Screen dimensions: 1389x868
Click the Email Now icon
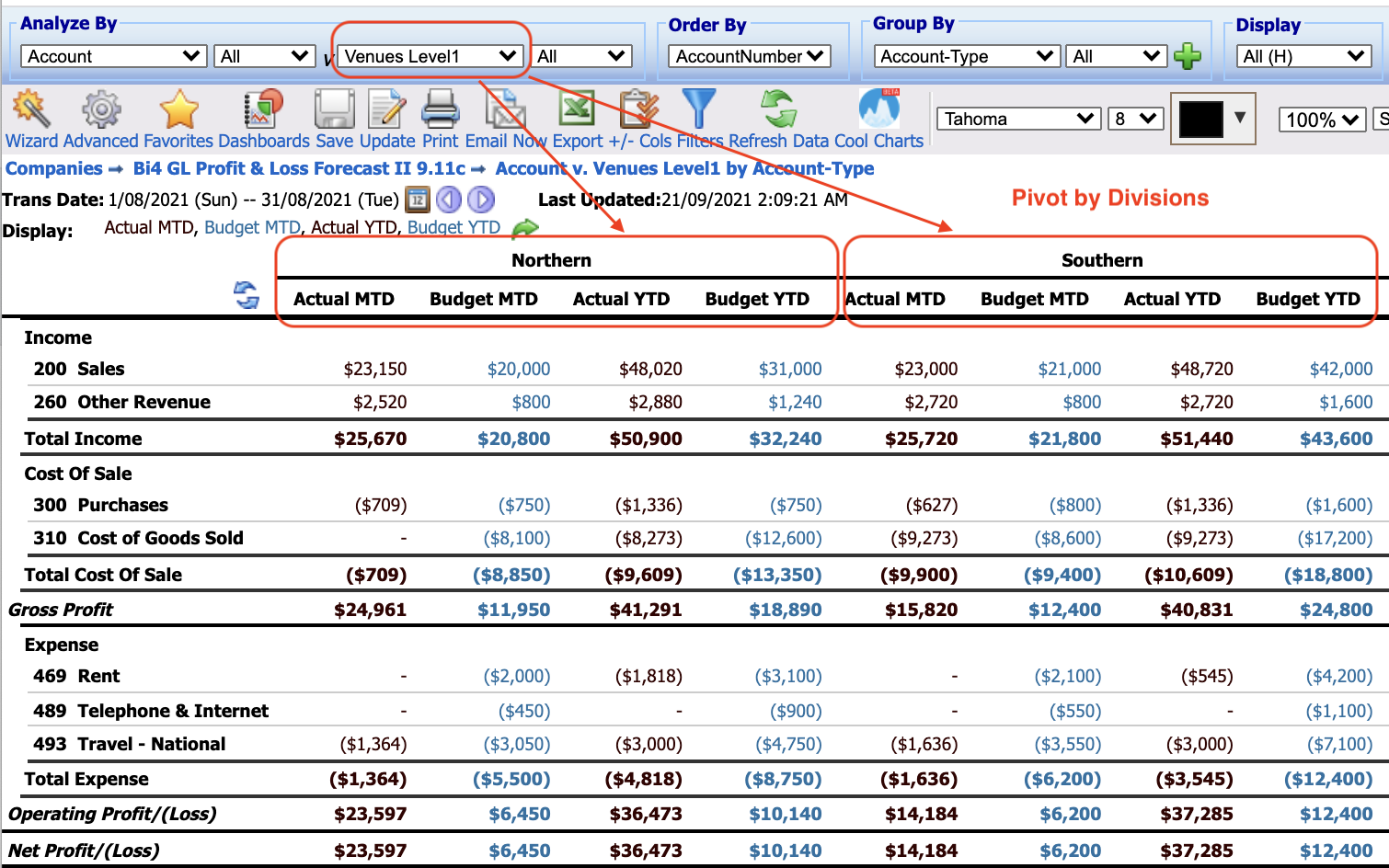pyautogui.click(x=505, y=108)
